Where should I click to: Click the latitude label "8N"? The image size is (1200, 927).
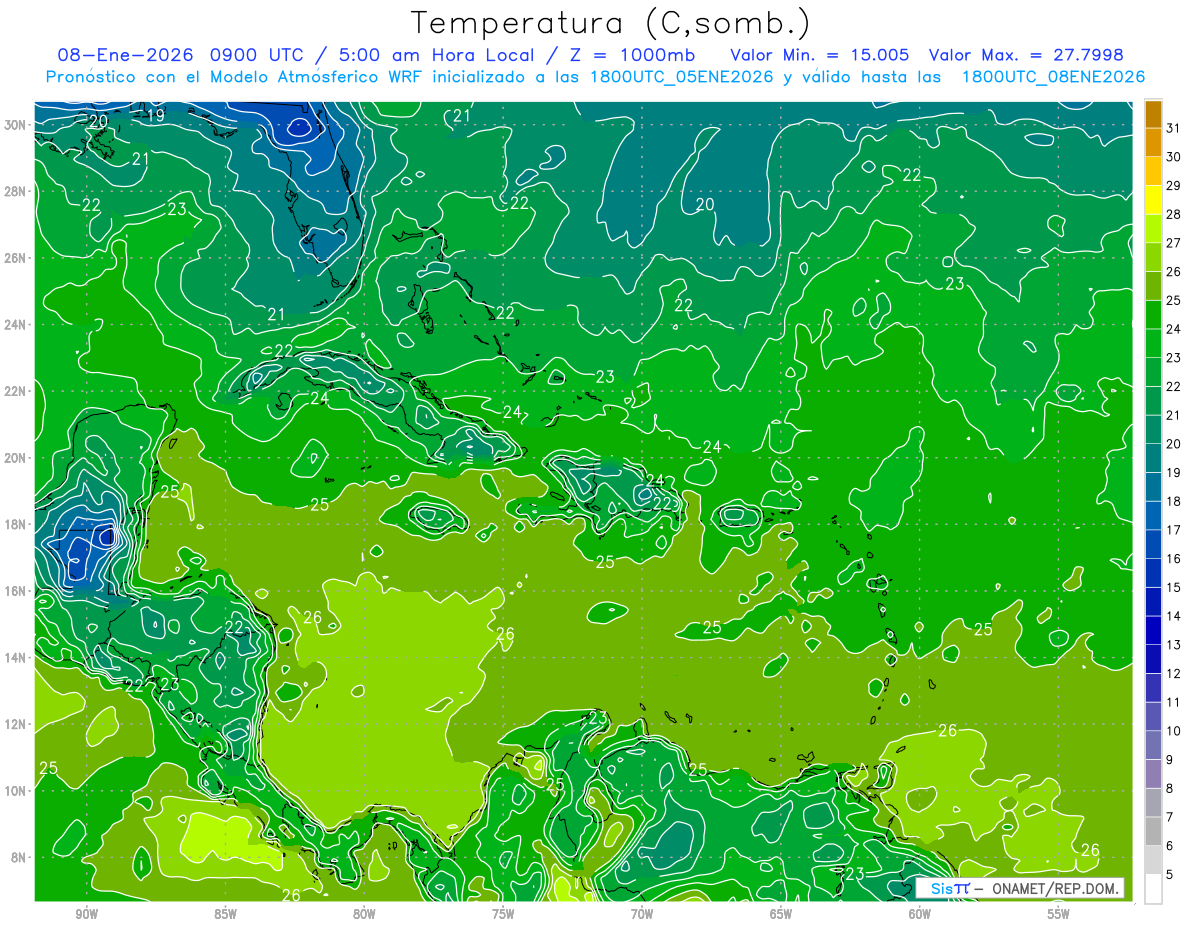(18, 857)
